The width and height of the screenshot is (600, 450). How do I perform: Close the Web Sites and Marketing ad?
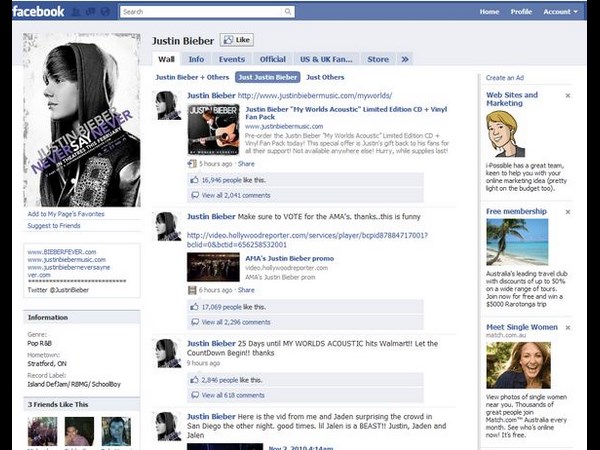(x=568, y=96)
